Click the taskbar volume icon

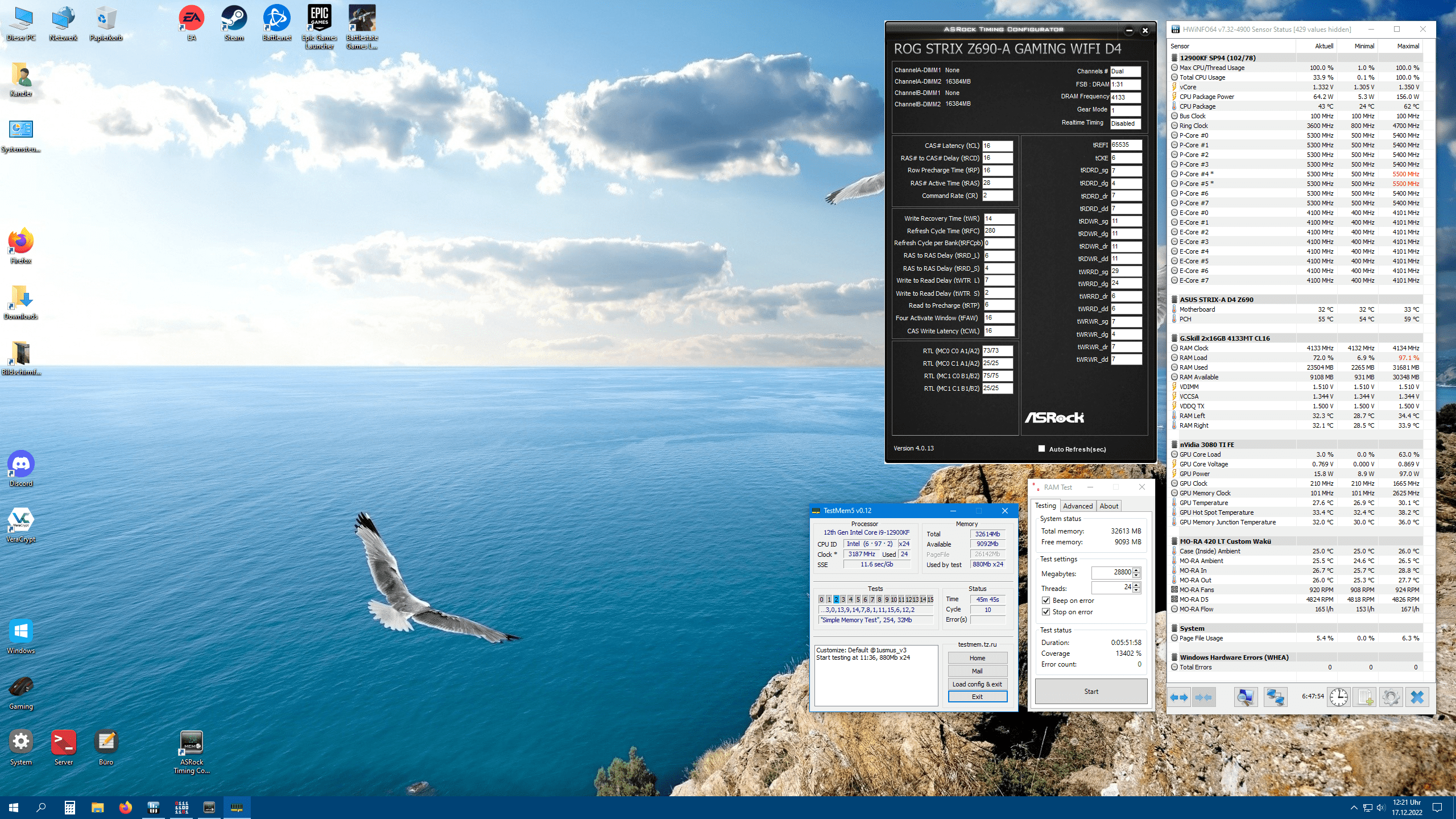click(x=1381, y=808)
